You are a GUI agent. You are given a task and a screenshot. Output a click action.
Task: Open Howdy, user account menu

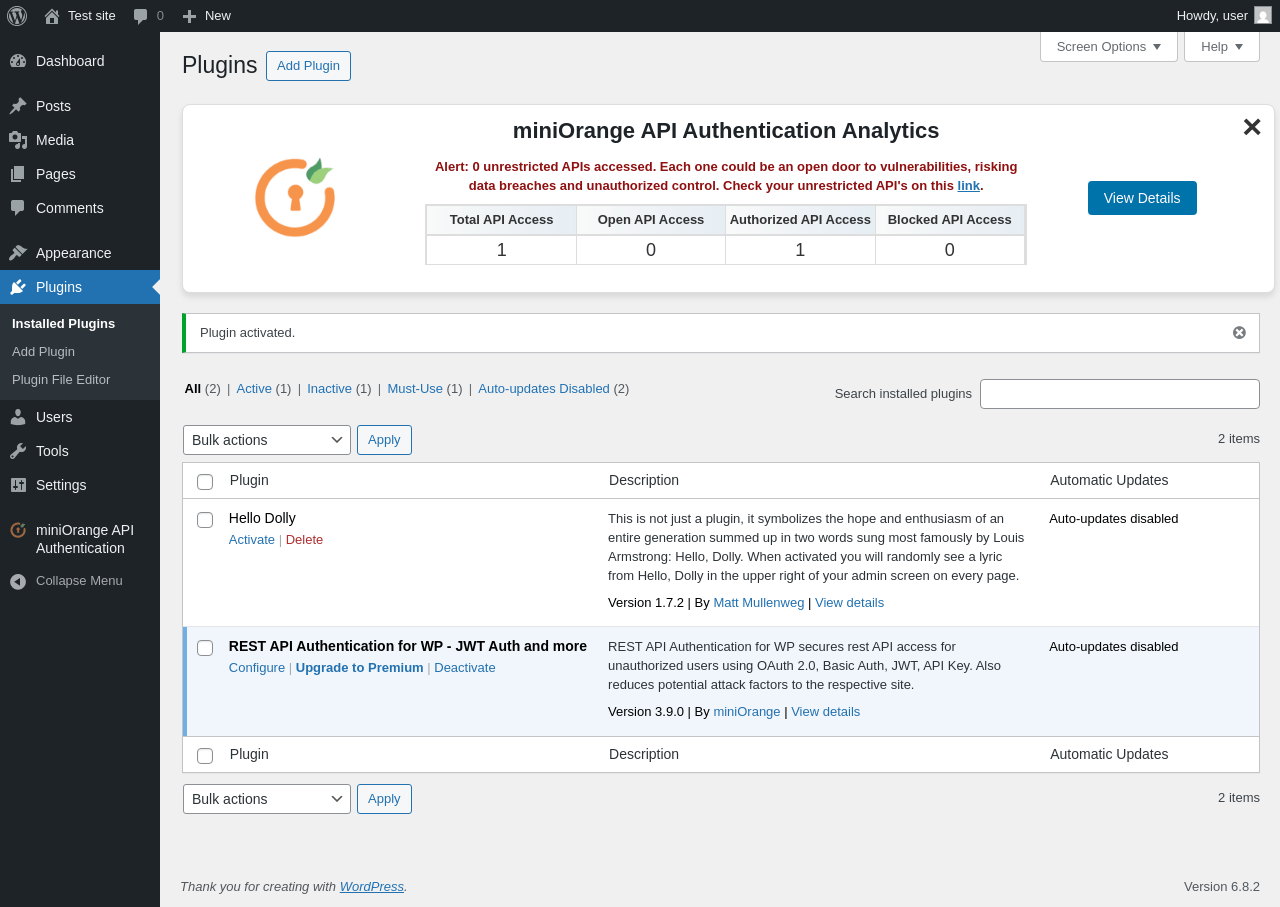coord(1224,16)
